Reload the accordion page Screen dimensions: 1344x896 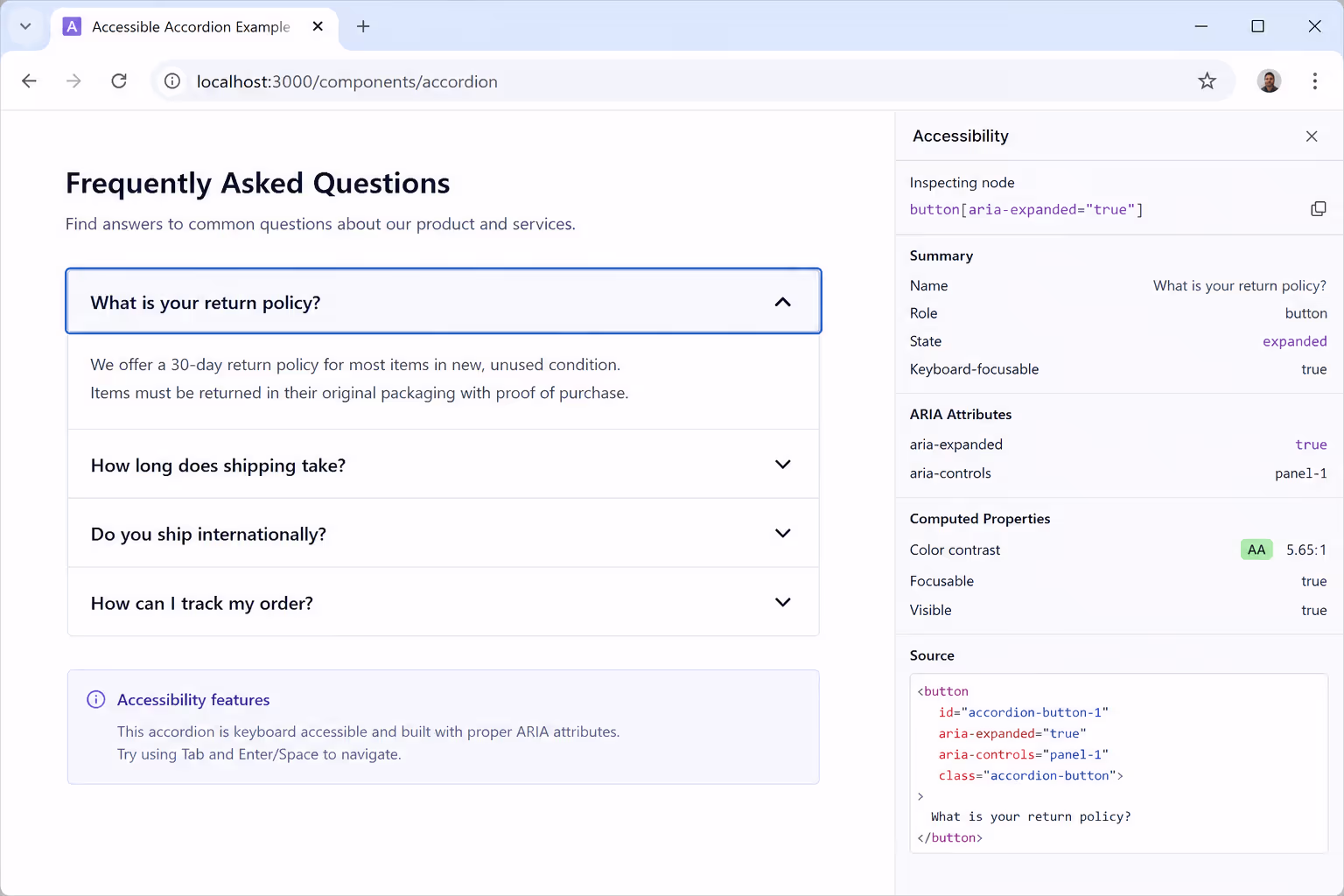coord(119,81)
